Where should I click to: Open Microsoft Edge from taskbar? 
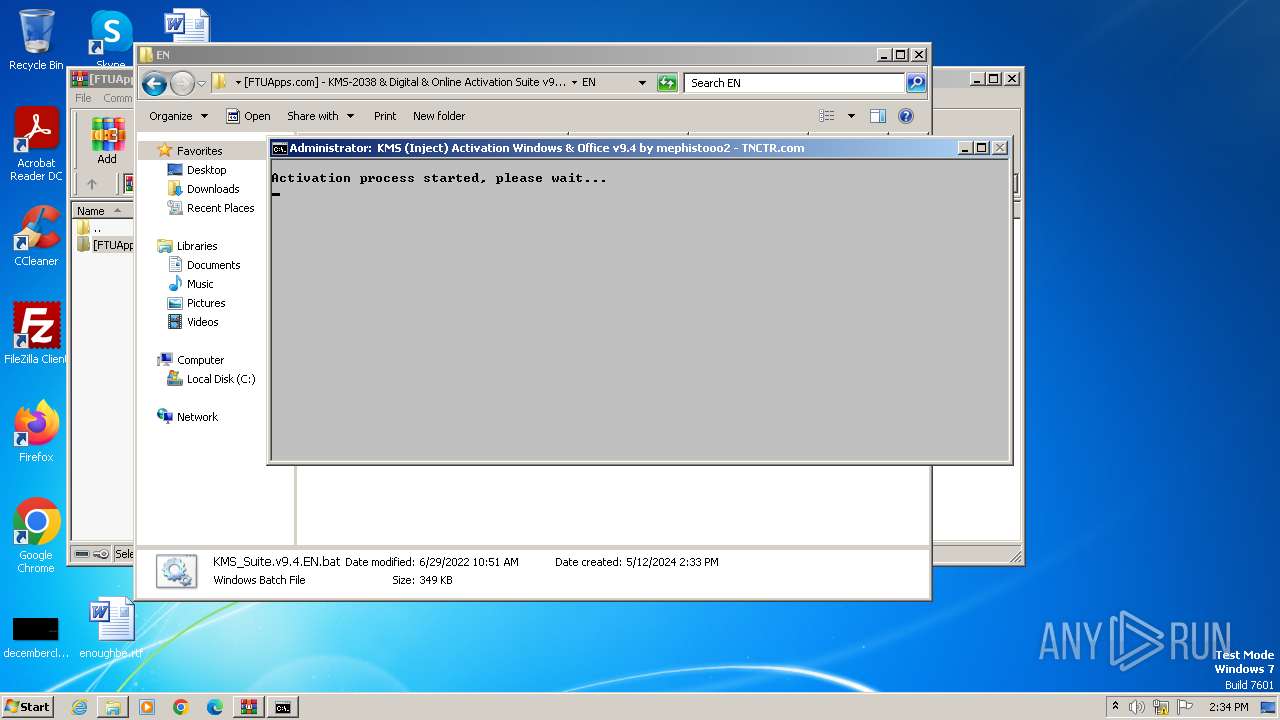pyautogui.click(x=215, y=707)
